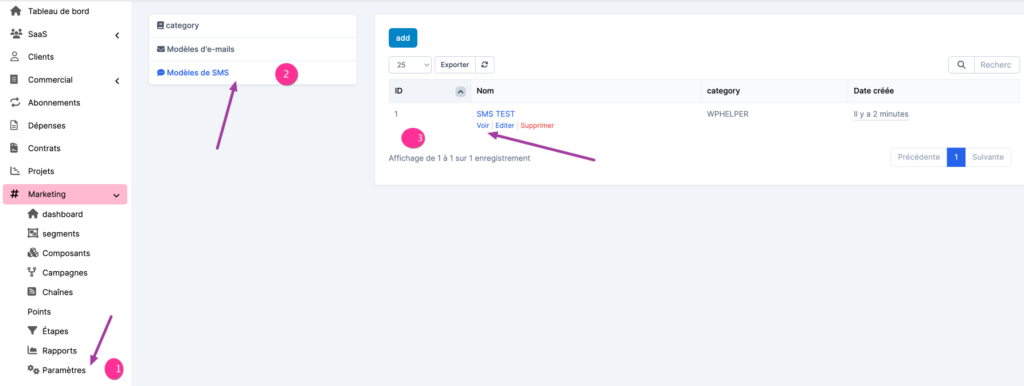
Task: Click the Exporter button
Action: coord(455,65)
